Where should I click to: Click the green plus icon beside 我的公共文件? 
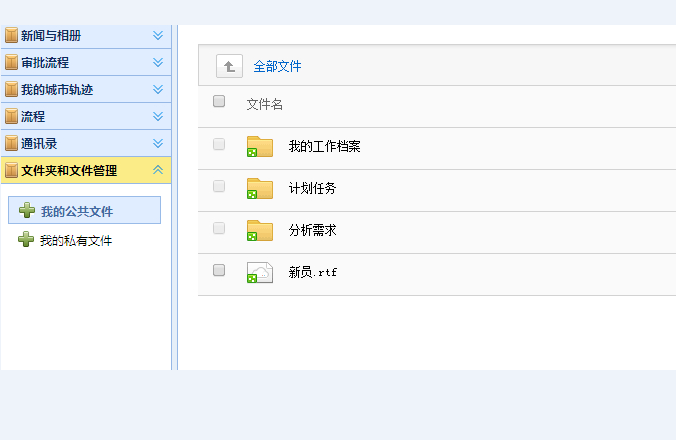pyautogui.click(x=27, y=211)
